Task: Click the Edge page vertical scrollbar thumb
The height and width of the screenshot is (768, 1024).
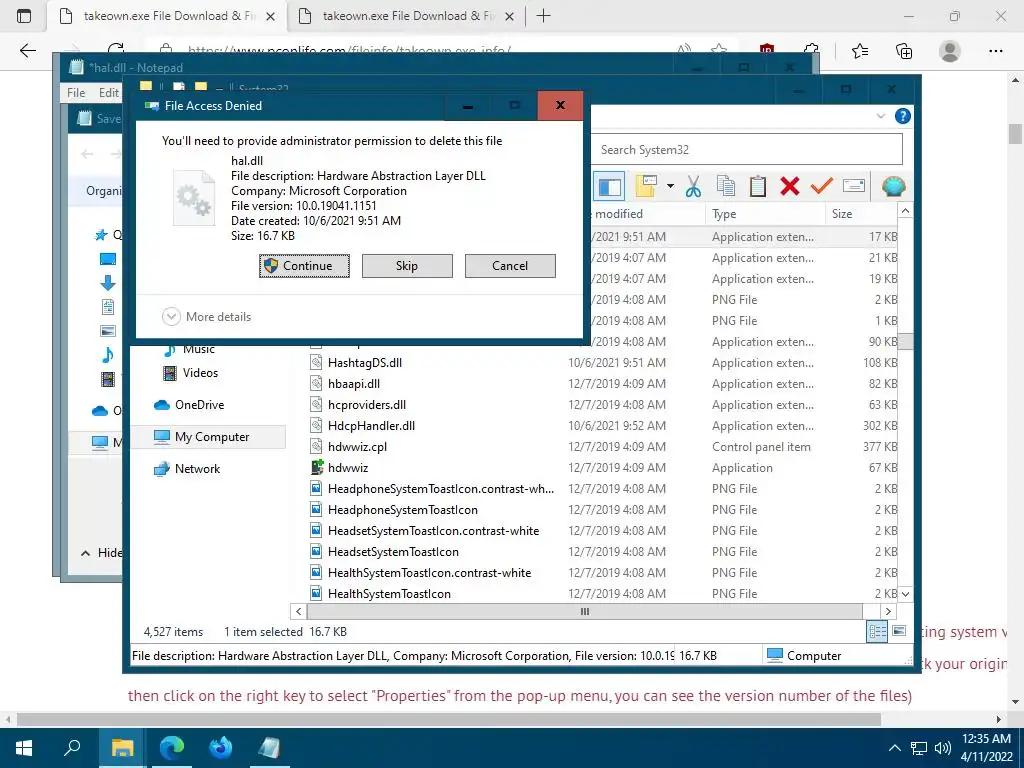Action: pos(1015,134)
